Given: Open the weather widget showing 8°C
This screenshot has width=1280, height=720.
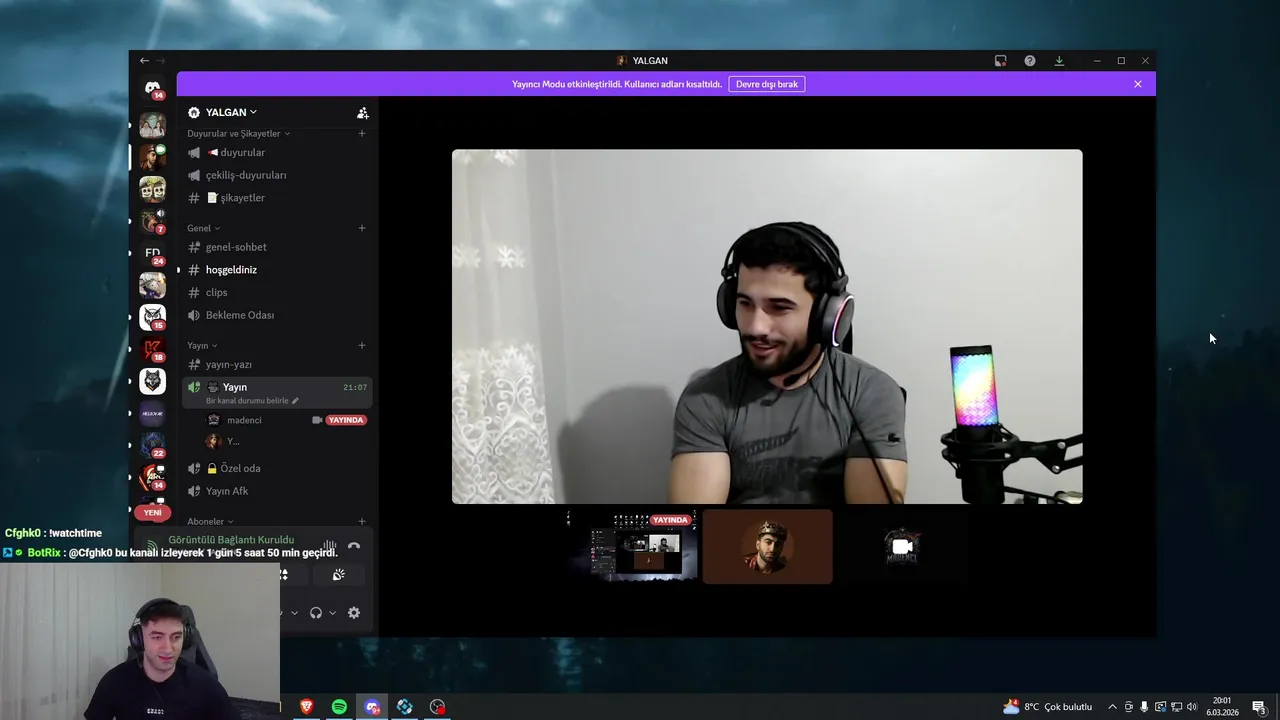Looking at the screenshot, I should pos(1047,707).
